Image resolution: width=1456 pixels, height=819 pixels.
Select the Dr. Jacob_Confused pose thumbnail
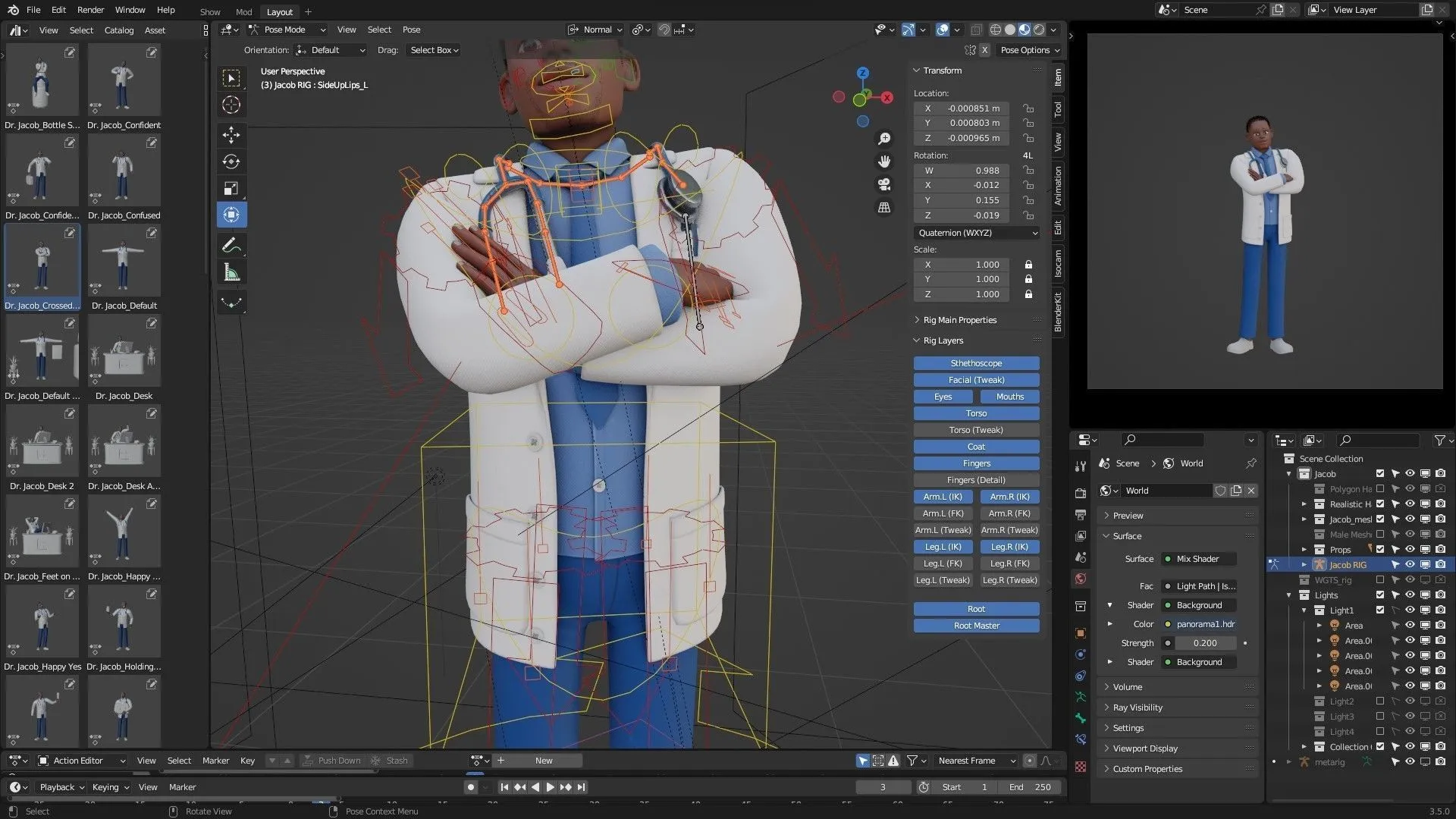124,170
